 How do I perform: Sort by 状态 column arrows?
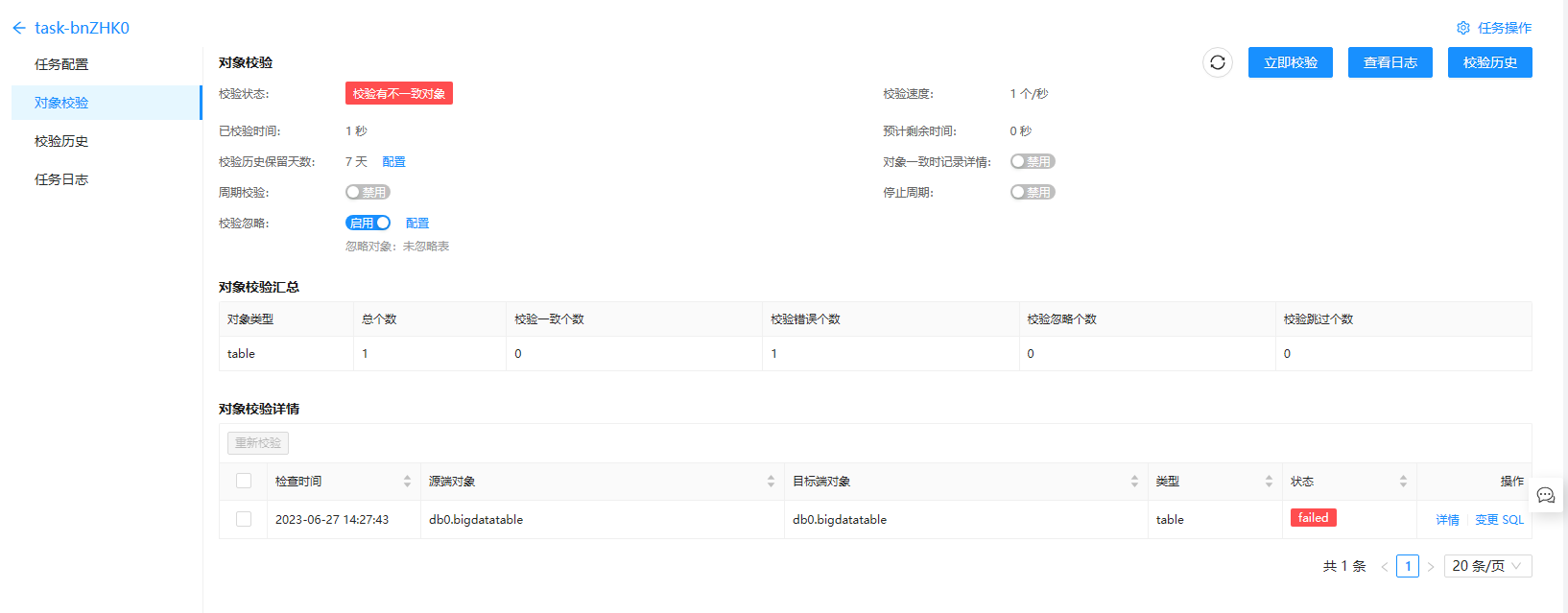click(1403, 482)
